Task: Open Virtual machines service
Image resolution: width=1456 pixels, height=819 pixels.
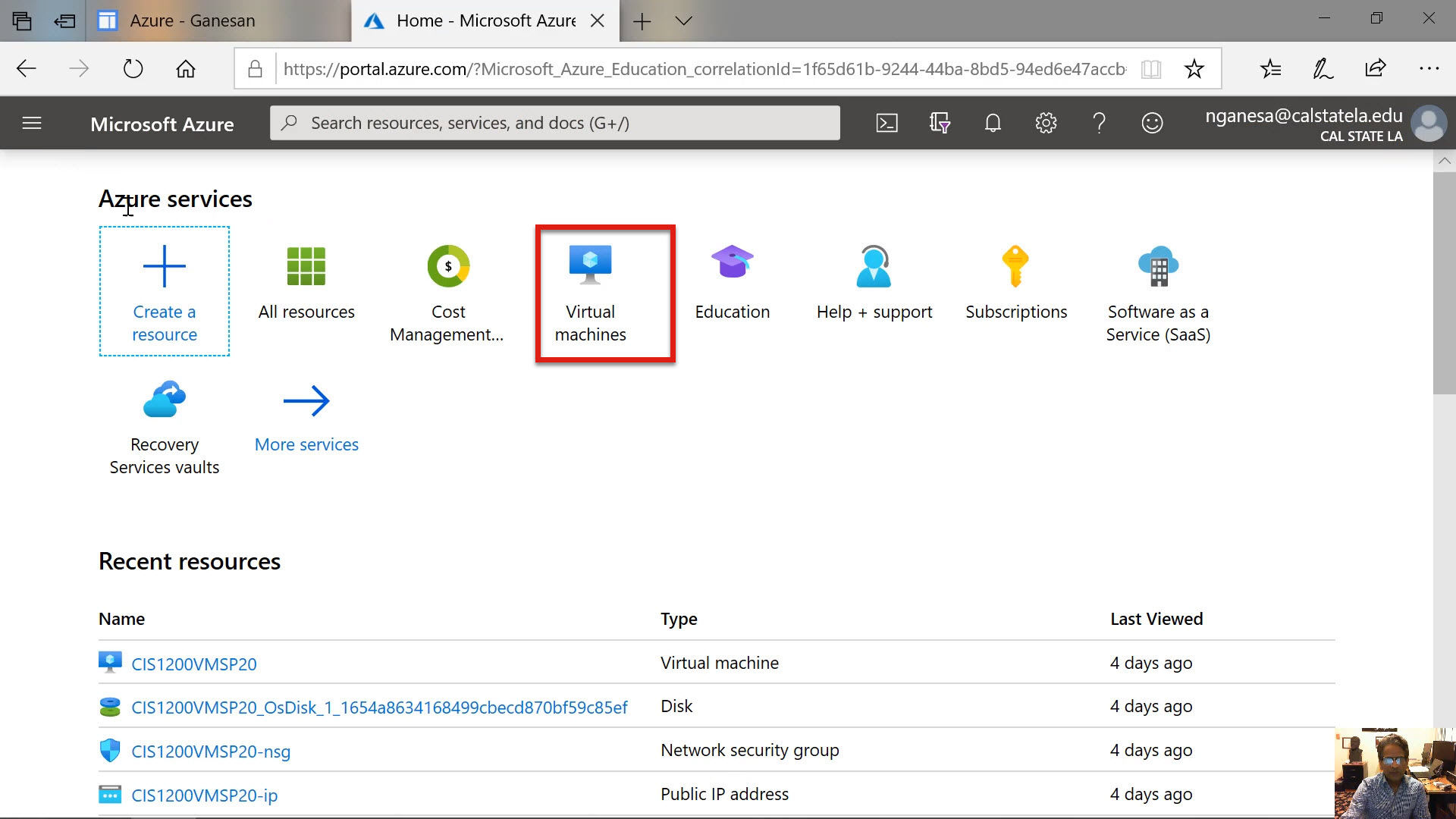Action: tap(590, 293)
